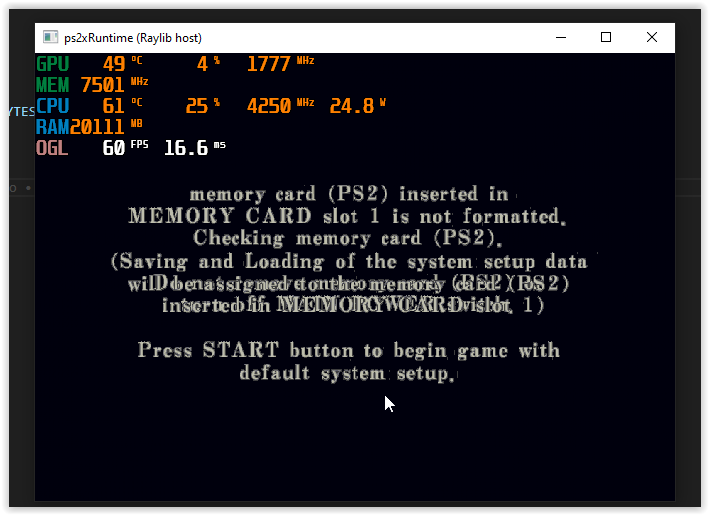The image size is (709, 515).
Task: Click the CPU load value 25 %
Action: tap(203, 106)
